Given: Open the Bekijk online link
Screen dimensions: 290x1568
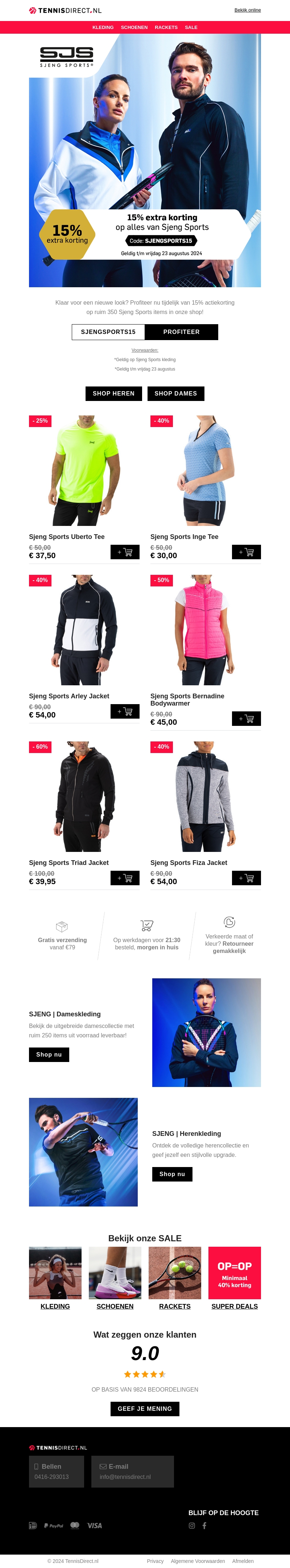Looking at the screenshot, I should point(247,11).
